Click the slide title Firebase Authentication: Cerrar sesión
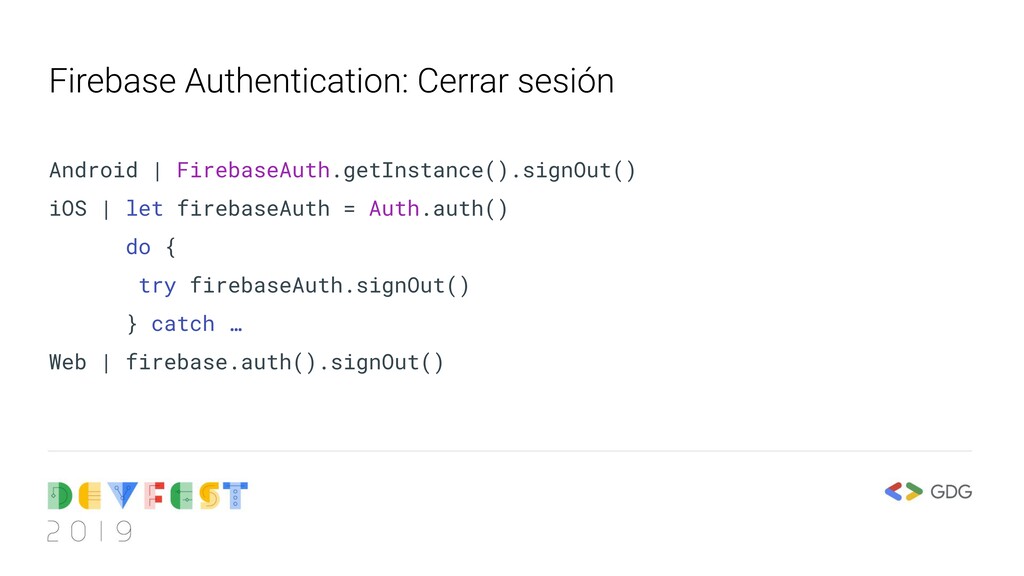Image resolution: width=1024 pixels, height=576 pixels. [331, 81]
